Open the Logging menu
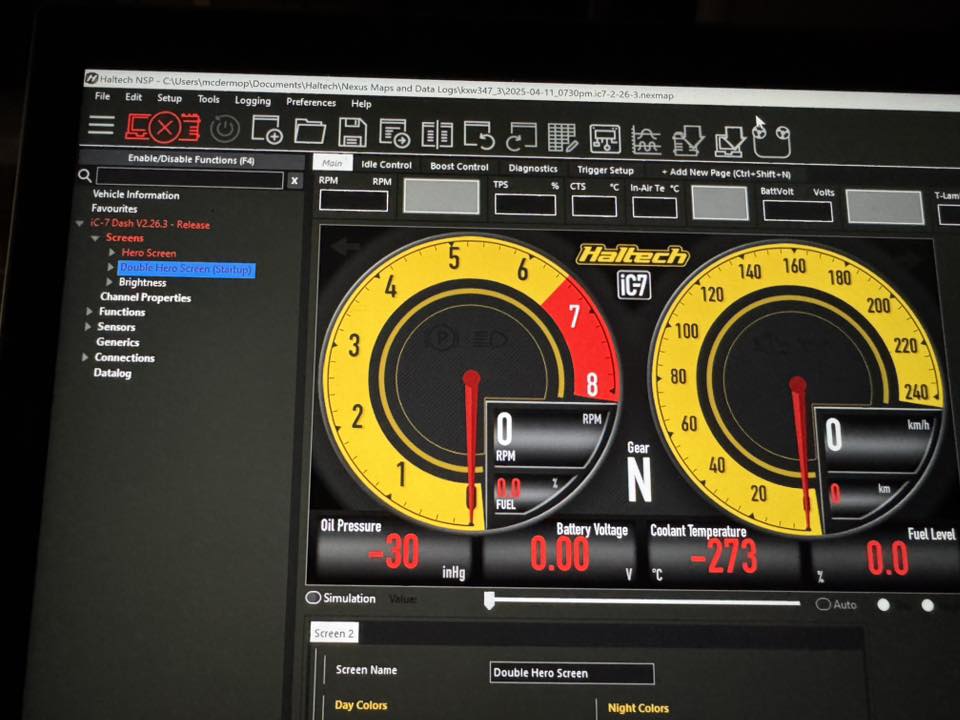 (252, 100)
